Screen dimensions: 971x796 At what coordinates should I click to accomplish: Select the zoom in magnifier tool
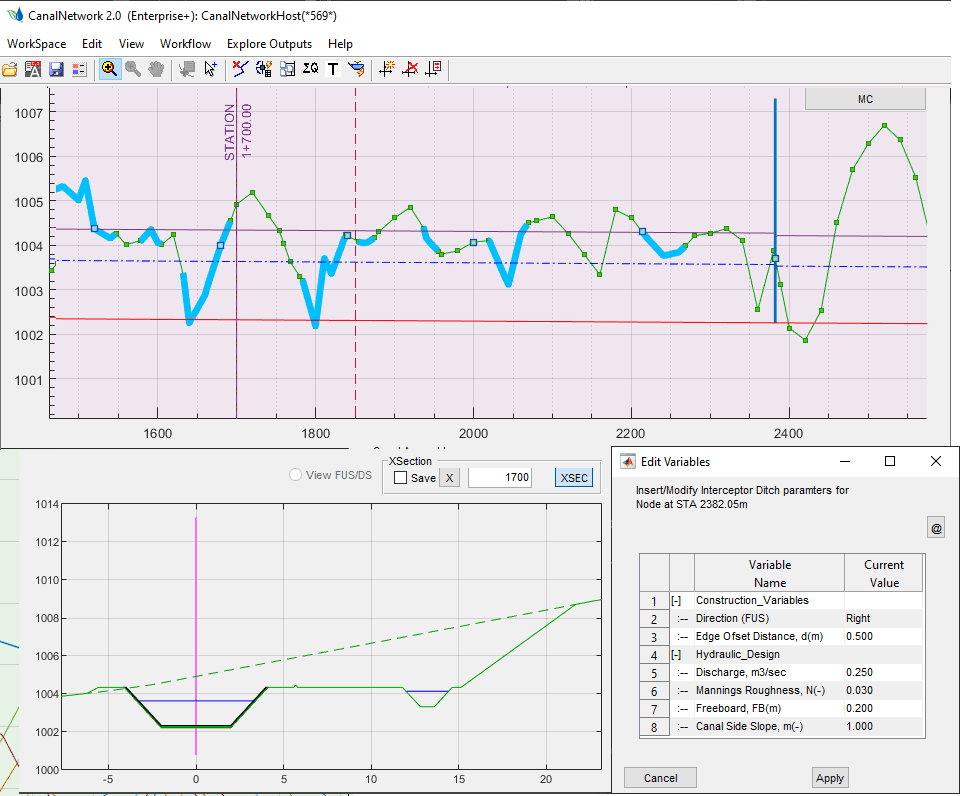coord(109,69)
